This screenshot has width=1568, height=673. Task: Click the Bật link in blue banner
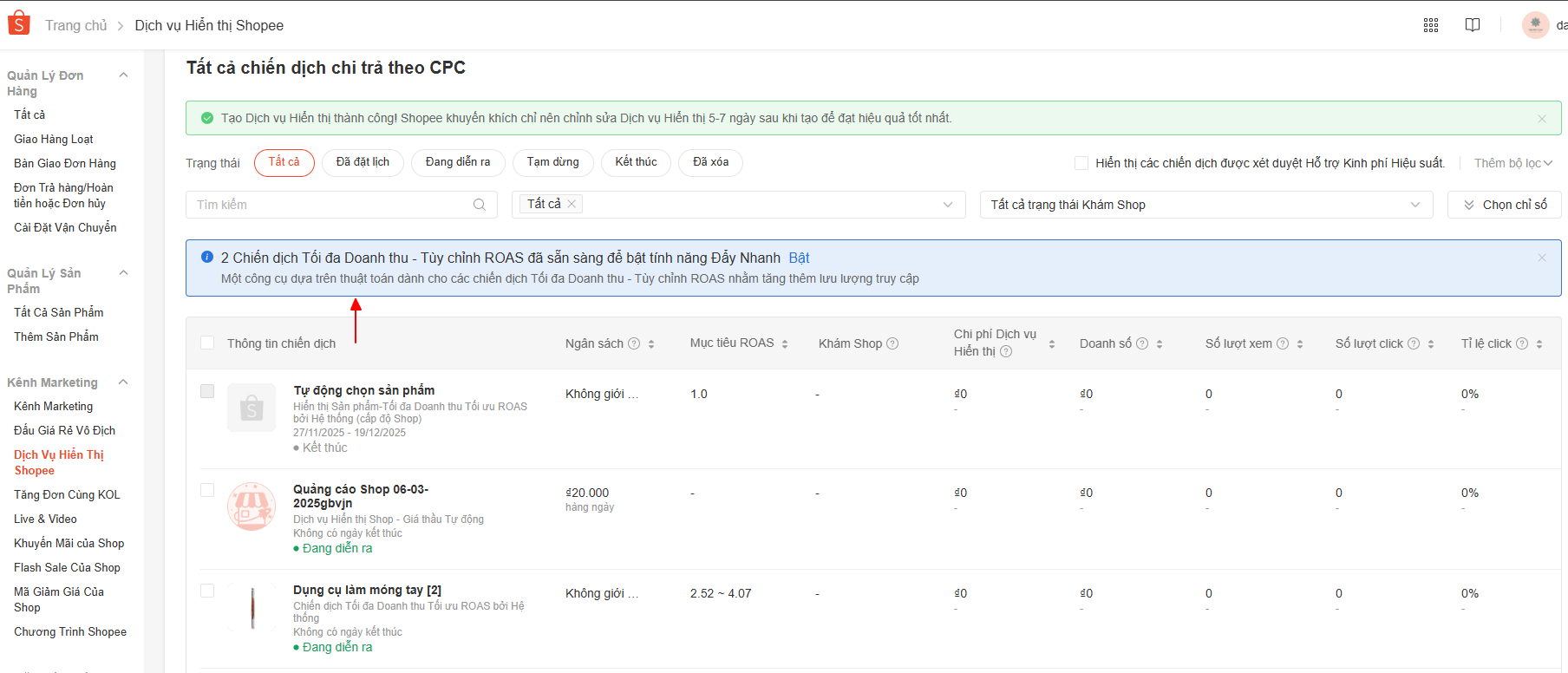799,258
